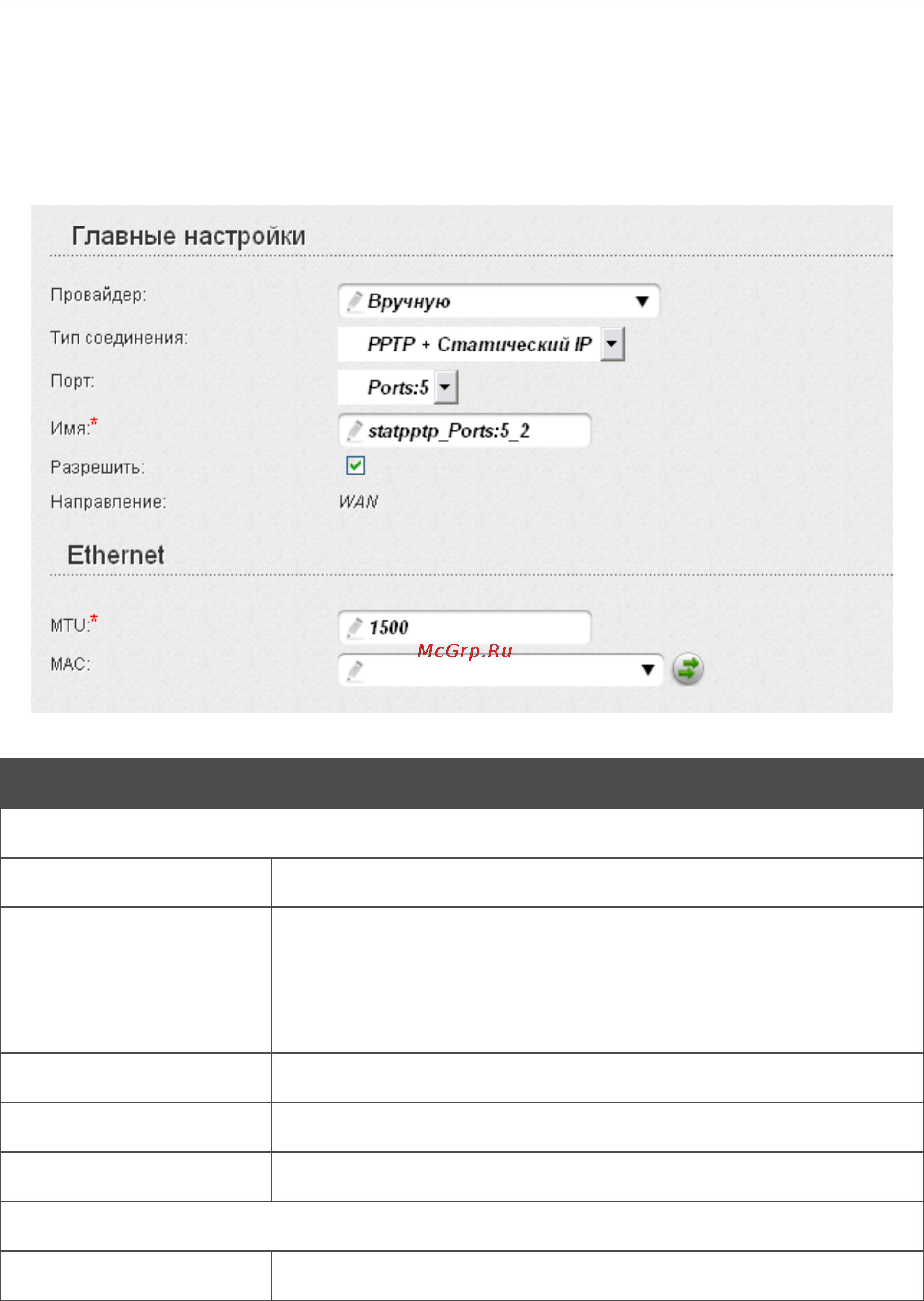Toggle the Разрешить checkbox
This screenshot has height=1301, width=924.
(356, 466)
